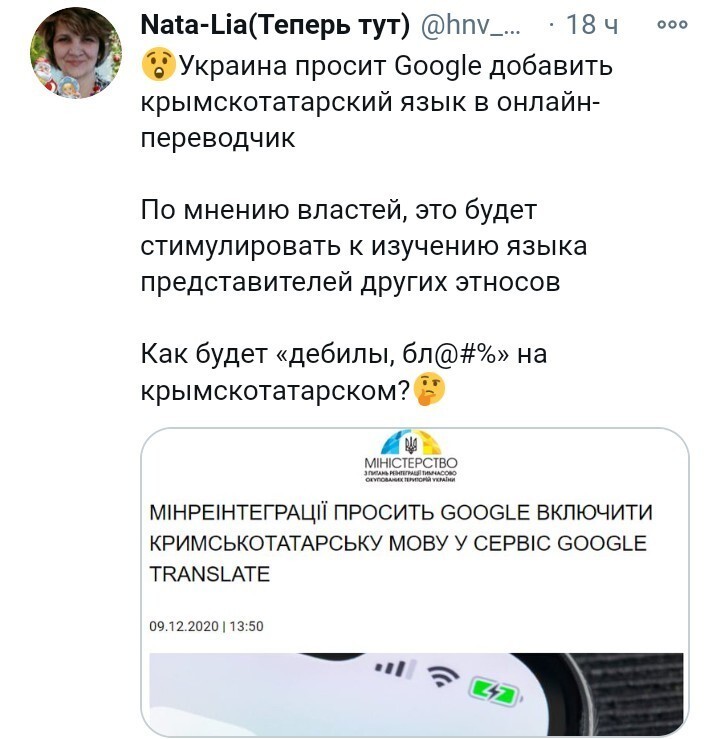The image size is (720, 739).
Task: Open headline Мінреінтеграції просить Google включити
Action: [401, 512]
